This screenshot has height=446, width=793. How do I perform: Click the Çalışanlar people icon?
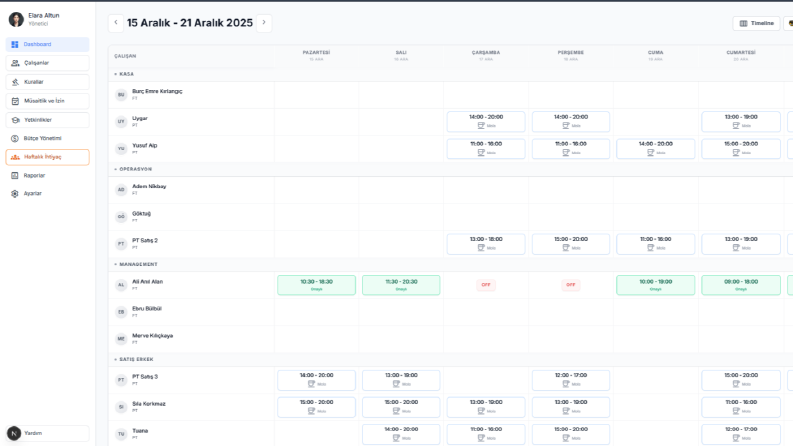click(15, 63)
